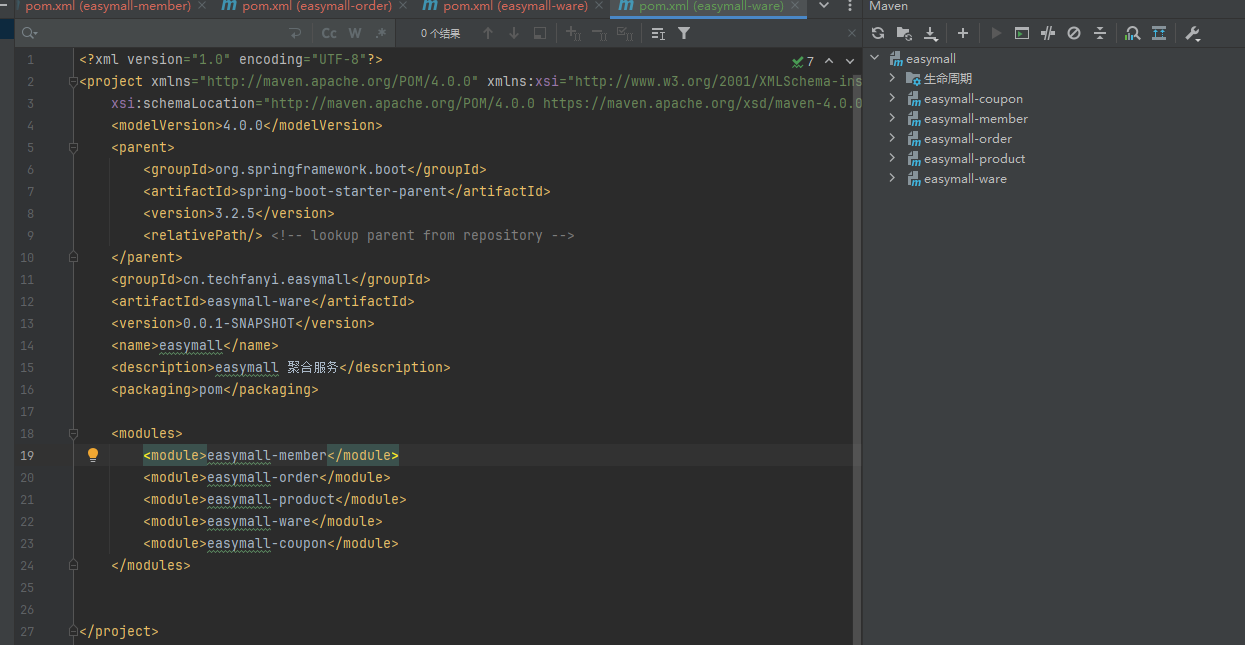Image resolution: width=1245 pixels, height=645 pixels.
Task: Insert new line in search field
Action: (295, 33)
